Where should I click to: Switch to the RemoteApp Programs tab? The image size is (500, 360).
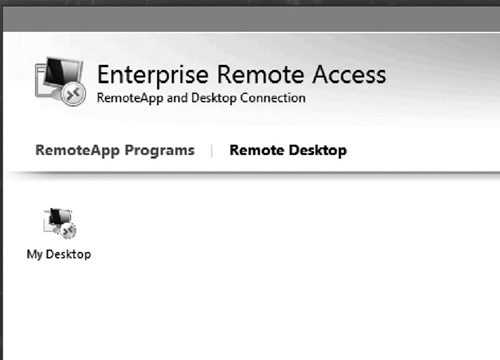115,151
